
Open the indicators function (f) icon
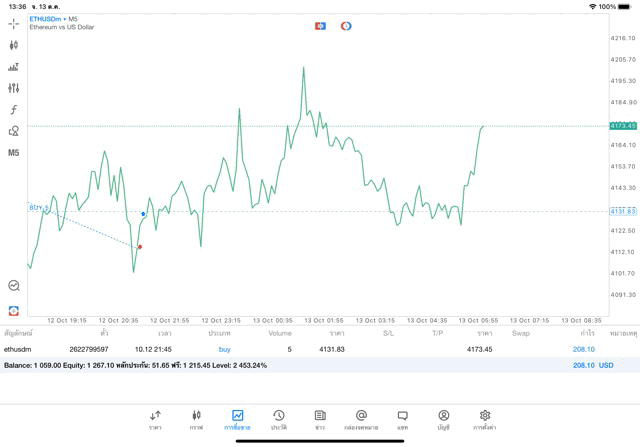[13, 110]
